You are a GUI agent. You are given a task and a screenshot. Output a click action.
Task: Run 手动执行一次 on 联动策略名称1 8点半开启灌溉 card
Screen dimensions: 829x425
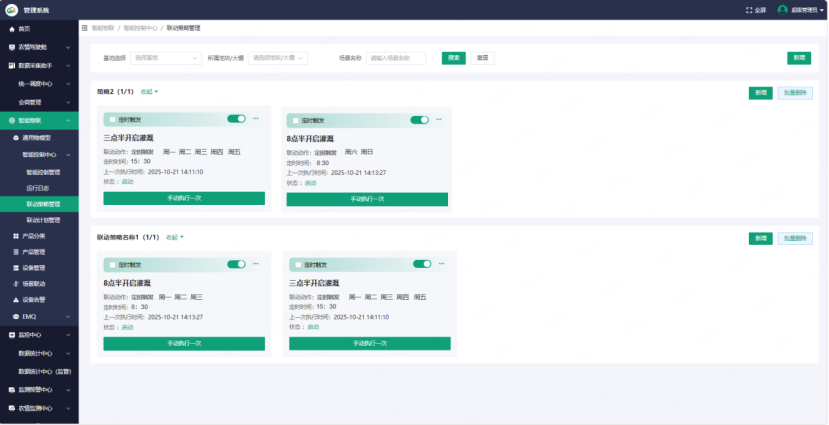click(184, 344)
